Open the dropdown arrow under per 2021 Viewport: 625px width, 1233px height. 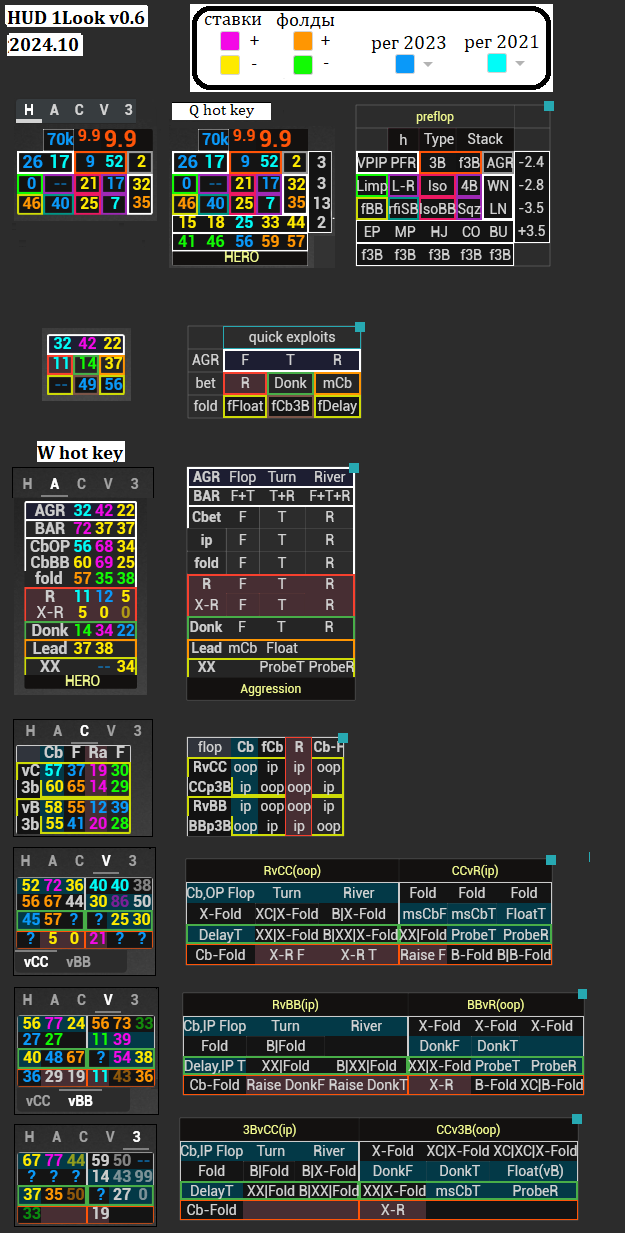pos(519,64)
